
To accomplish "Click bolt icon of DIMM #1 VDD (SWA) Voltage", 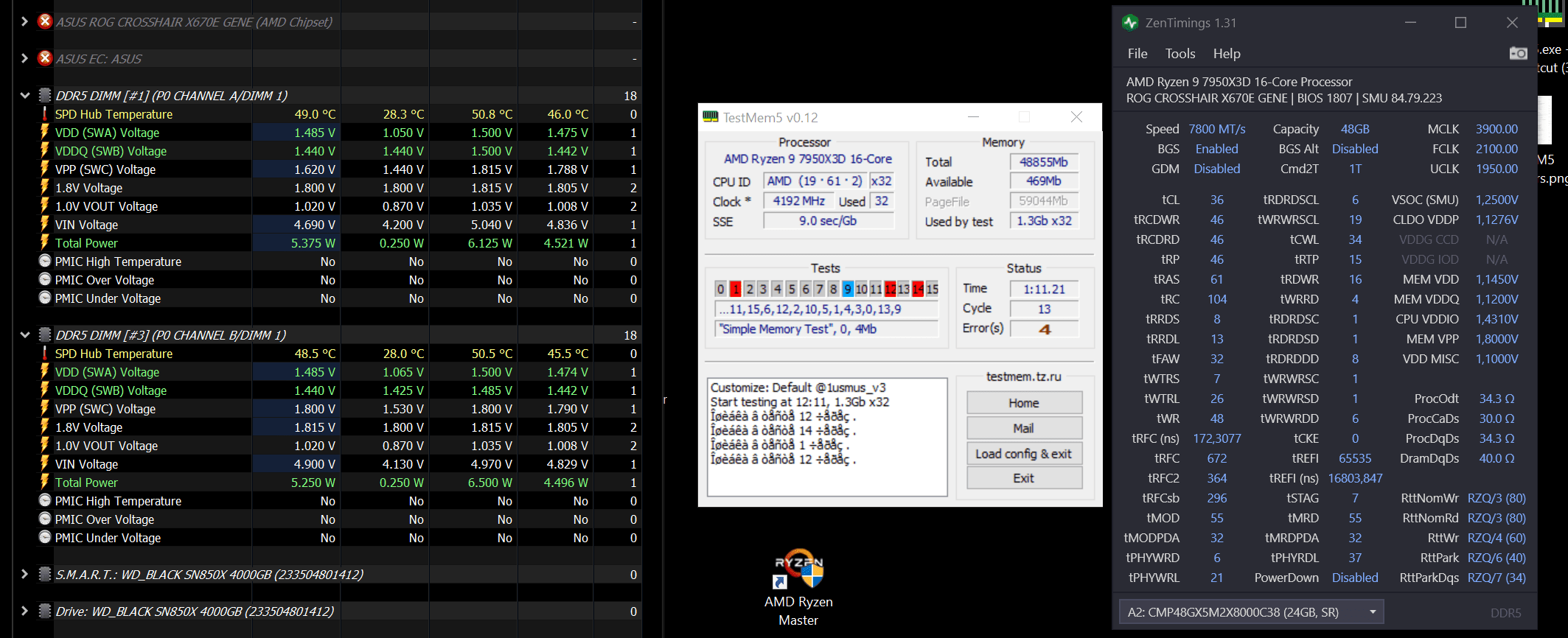I will pos(45,132).
